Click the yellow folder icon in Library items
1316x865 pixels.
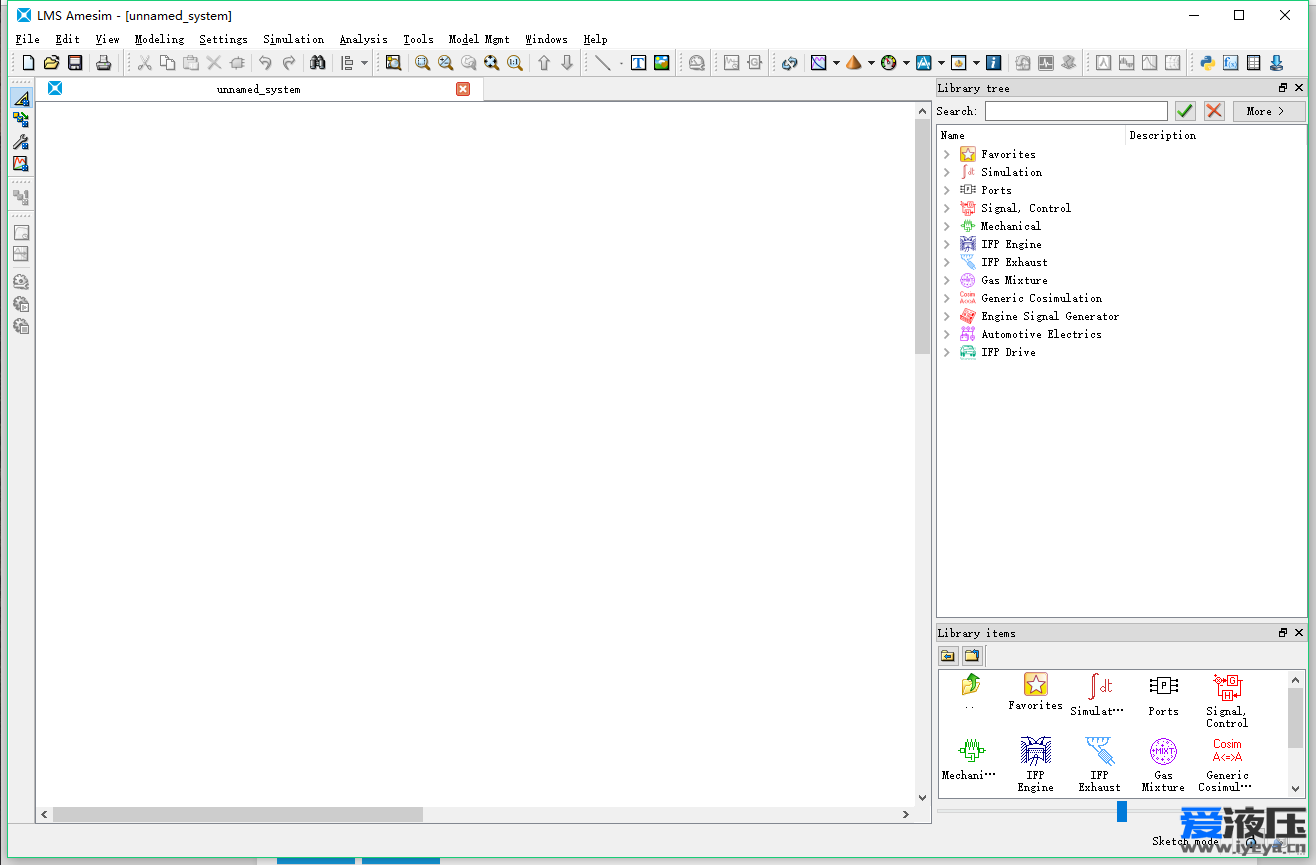pyautogui.click(x=971, y=656)
